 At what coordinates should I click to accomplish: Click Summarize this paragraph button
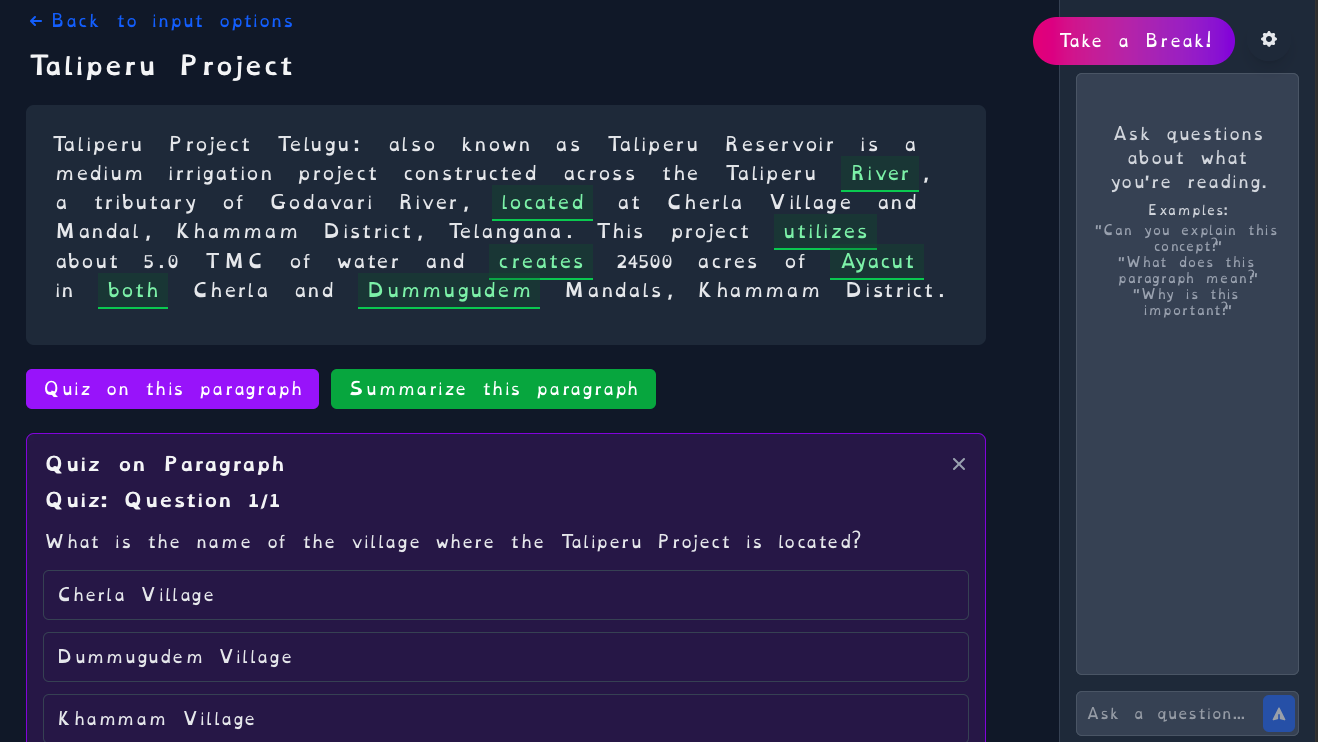pos(493,389)
